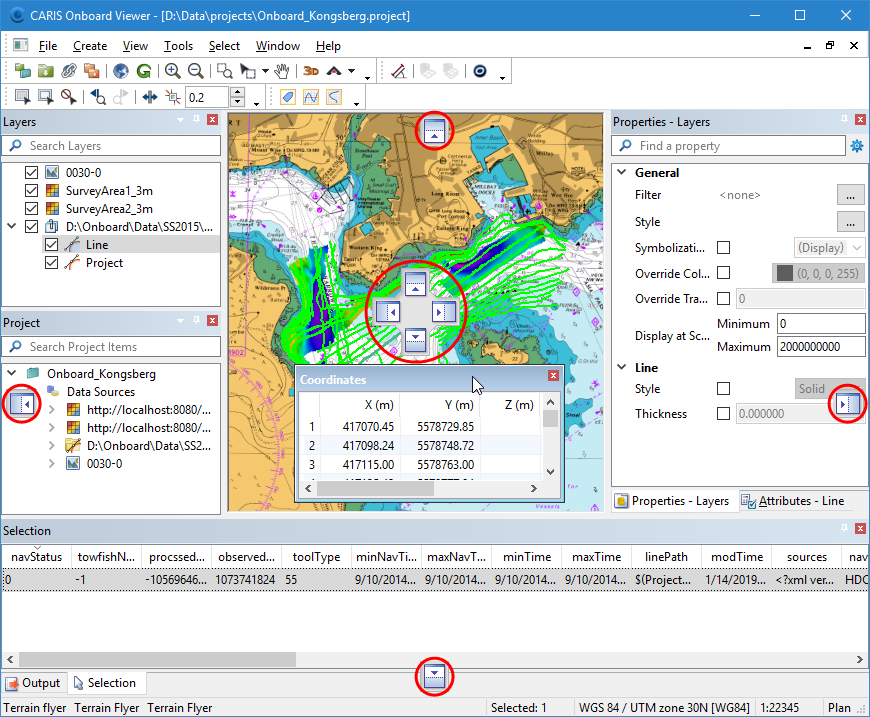This screenshot has width=870, height=717.
Task: Collapse the General properties section
Action: 621,173
